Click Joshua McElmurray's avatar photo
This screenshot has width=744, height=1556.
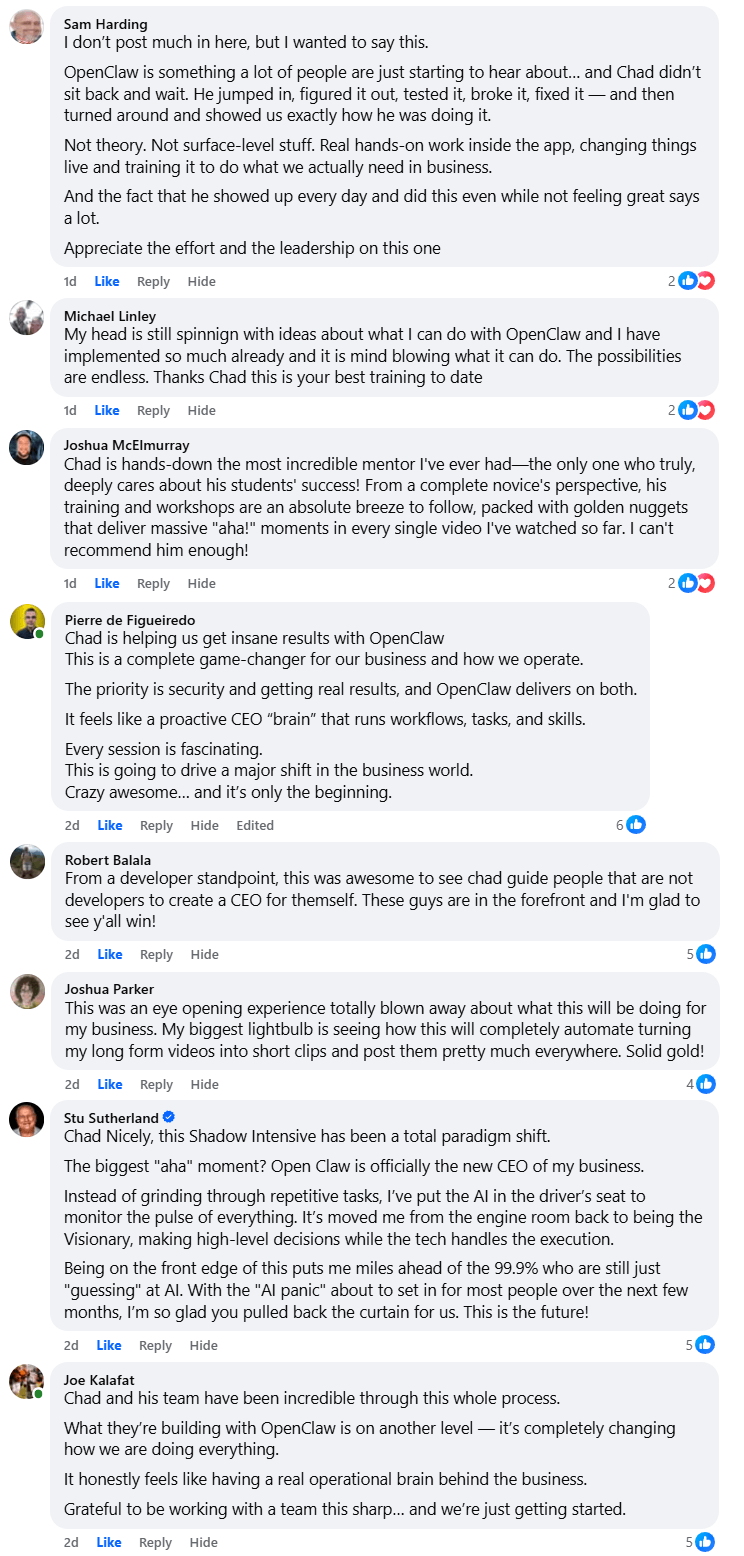tap(26, 447)
